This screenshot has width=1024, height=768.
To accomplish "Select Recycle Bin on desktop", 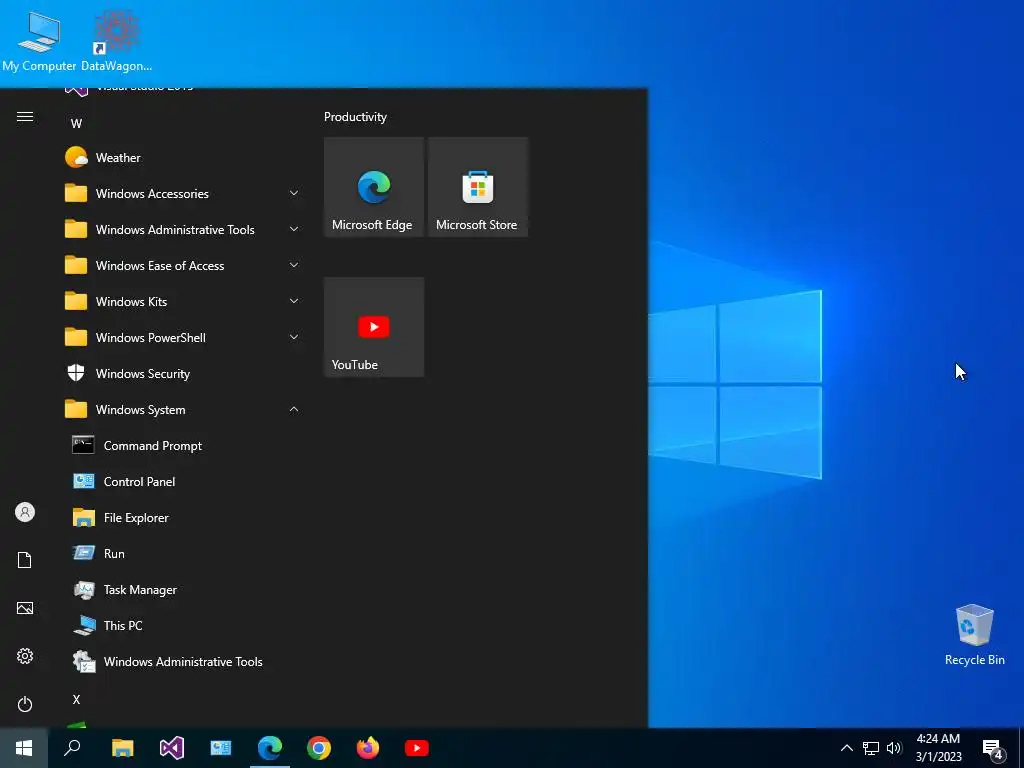I will (974, 635).
